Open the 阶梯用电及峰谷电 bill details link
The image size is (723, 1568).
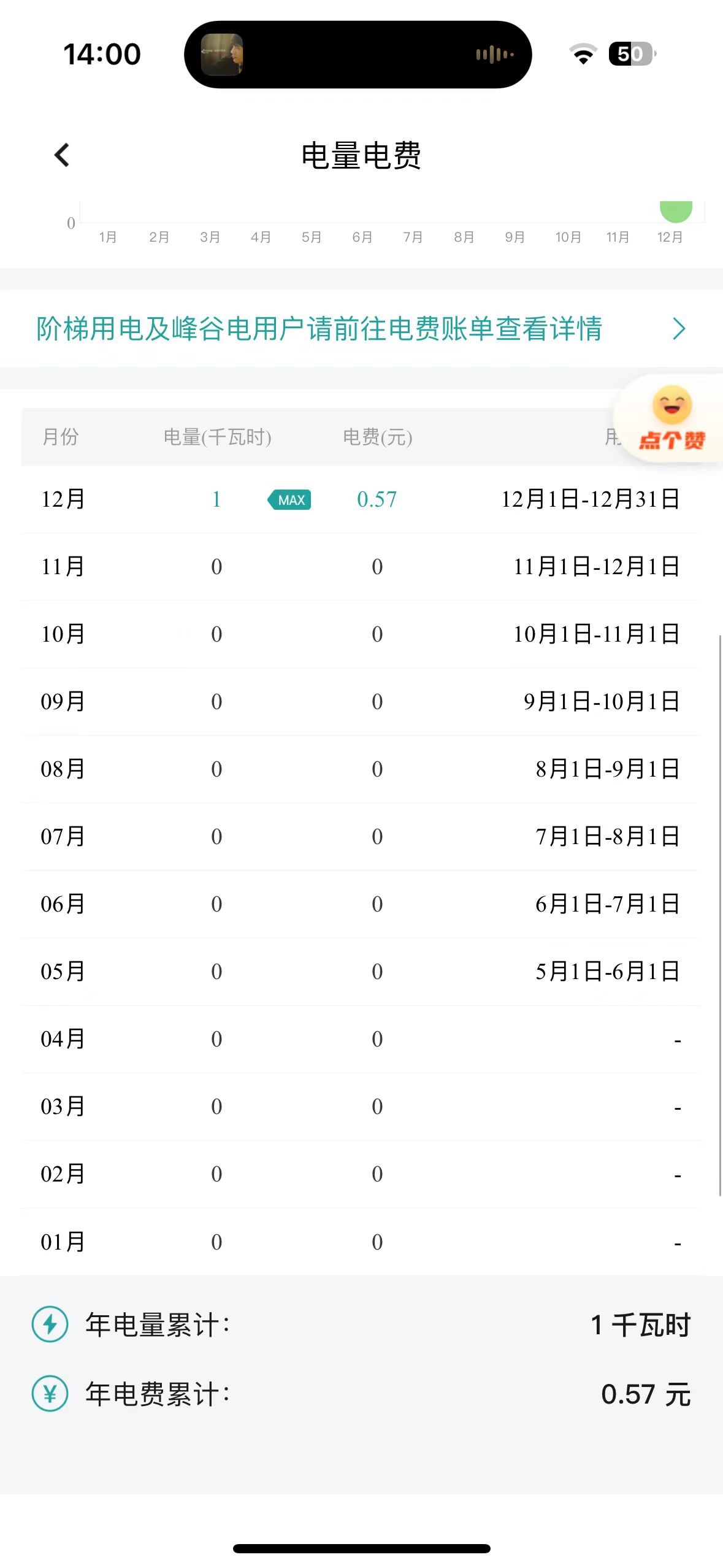click(319, 329)
